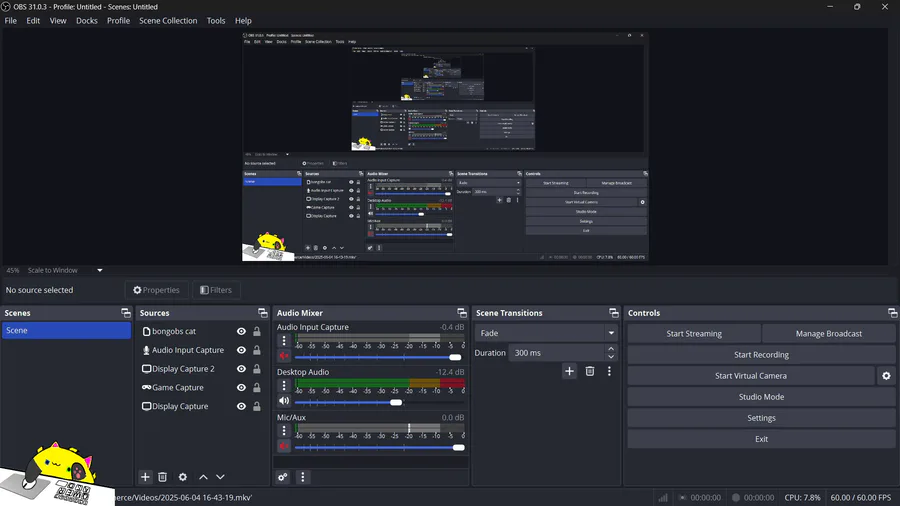Add a new source with plus icon
Screen dimensions: 900x506
pyautogui.click(x=145, y=477)
